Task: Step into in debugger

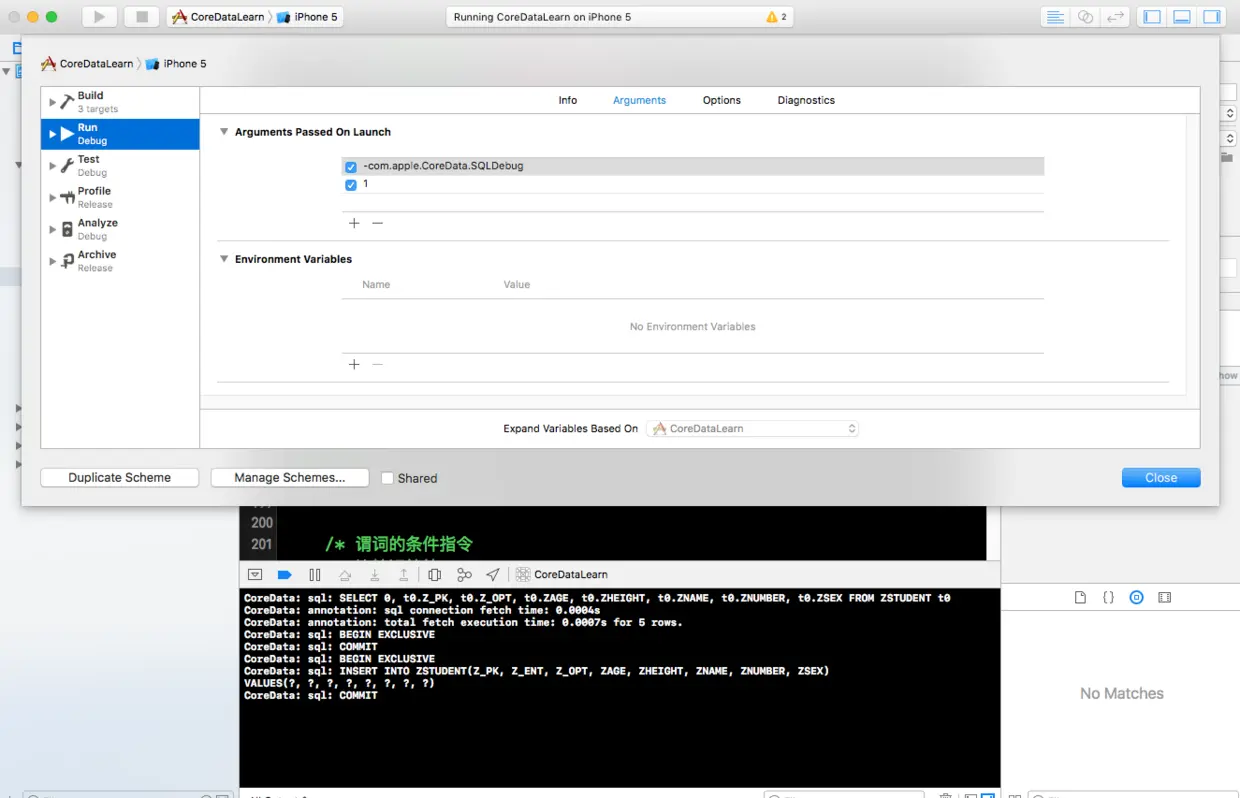Action: tap(375, 575)
